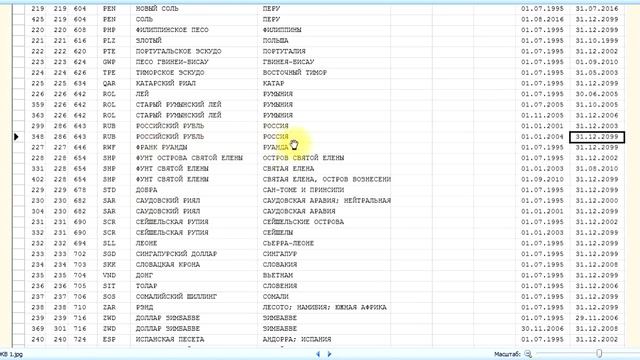Select the ЛЕСОТО; НАМИБИЯ; ЮЖНАЯ АФРИКА cell
Viewport: 640px width, 360px height.
point(324,307)
